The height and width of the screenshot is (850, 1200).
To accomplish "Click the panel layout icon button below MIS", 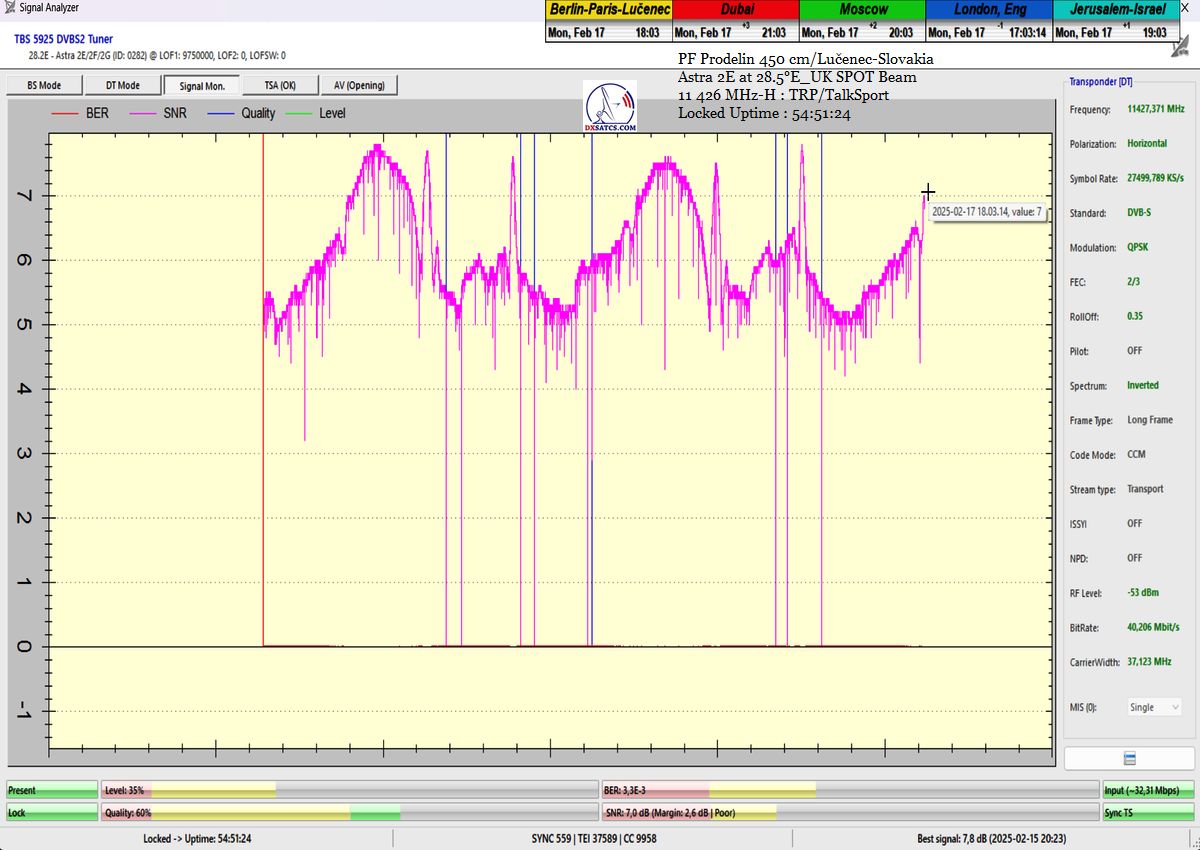I will (x=1129, y=758).
